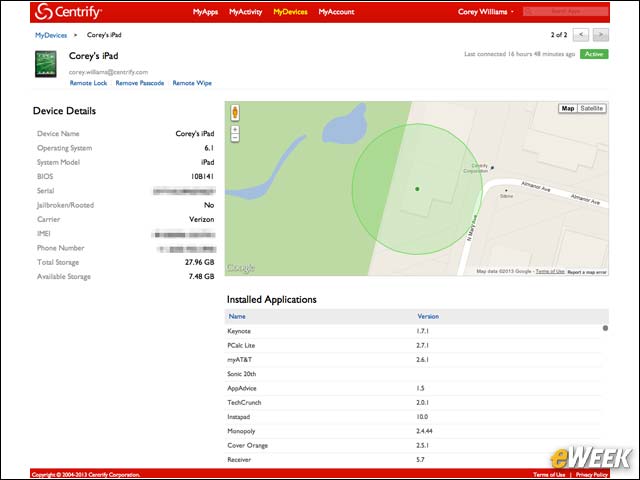
Task: Click the device location dot on map
Action: point(417,189)
